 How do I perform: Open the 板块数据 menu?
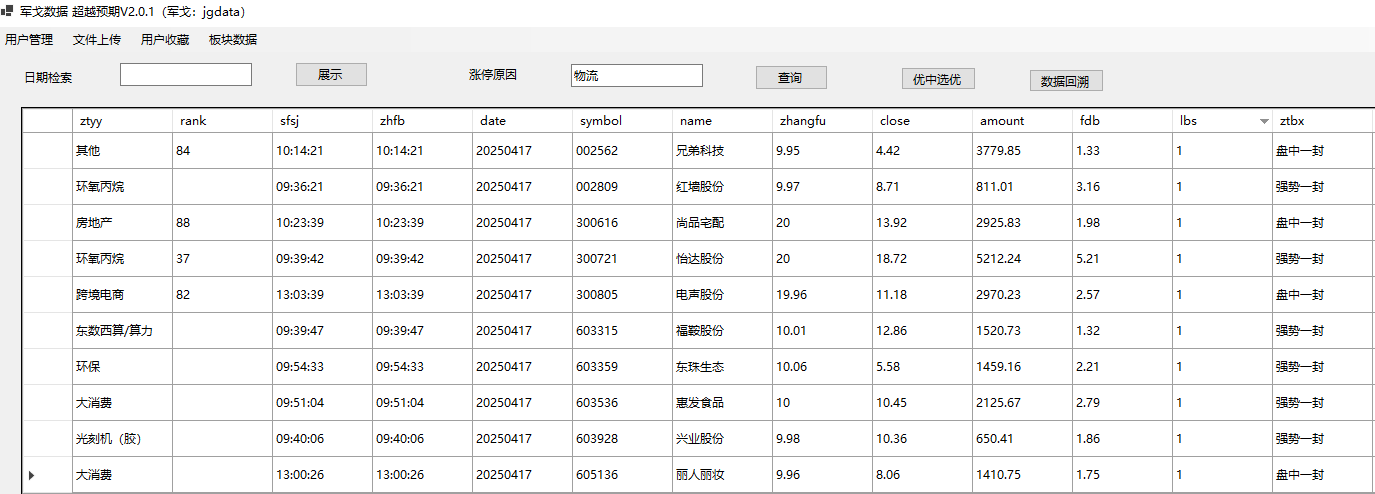tap(233, 40)
